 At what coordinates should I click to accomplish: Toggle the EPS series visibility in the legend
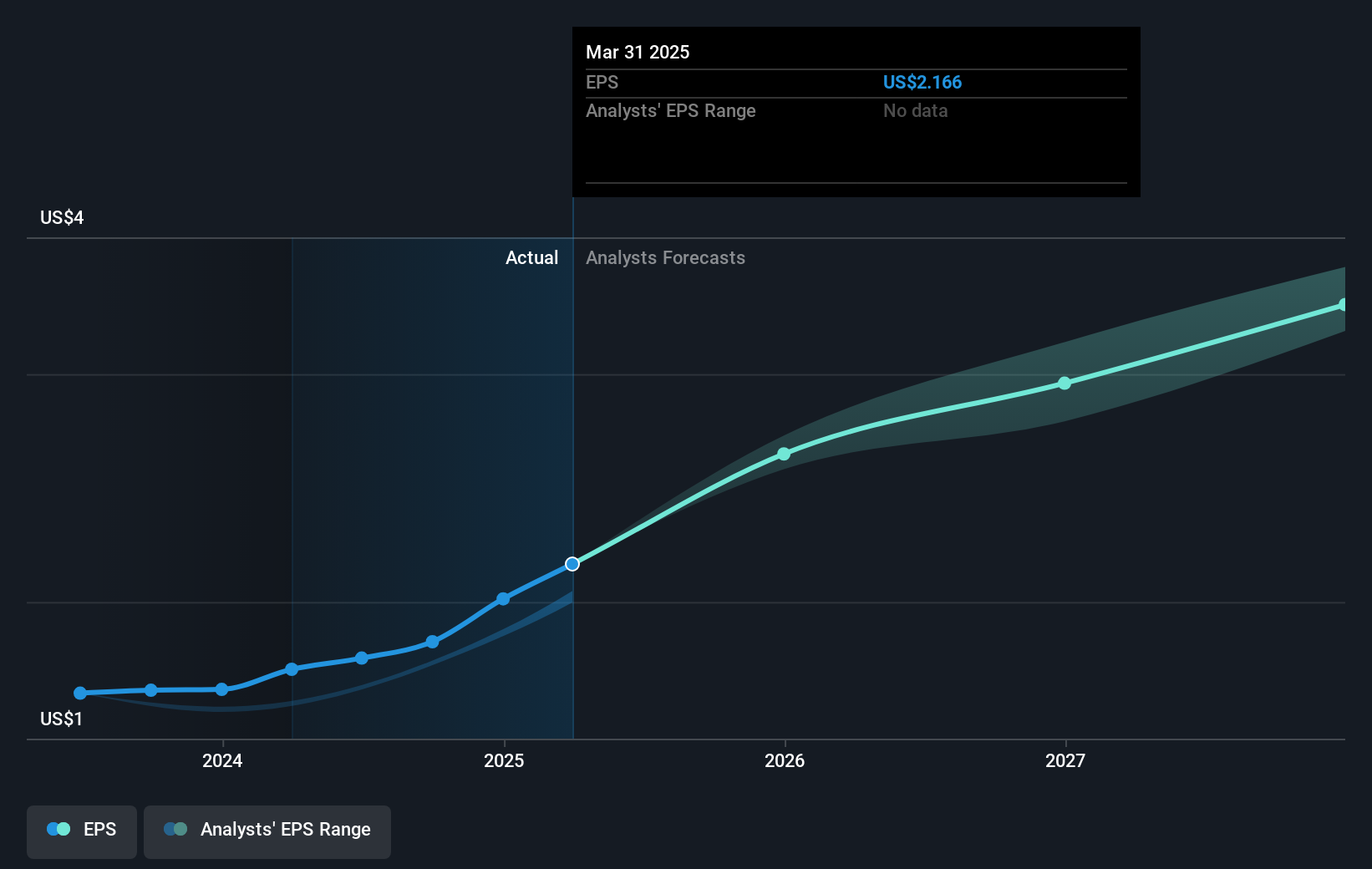tap(81, 830)
